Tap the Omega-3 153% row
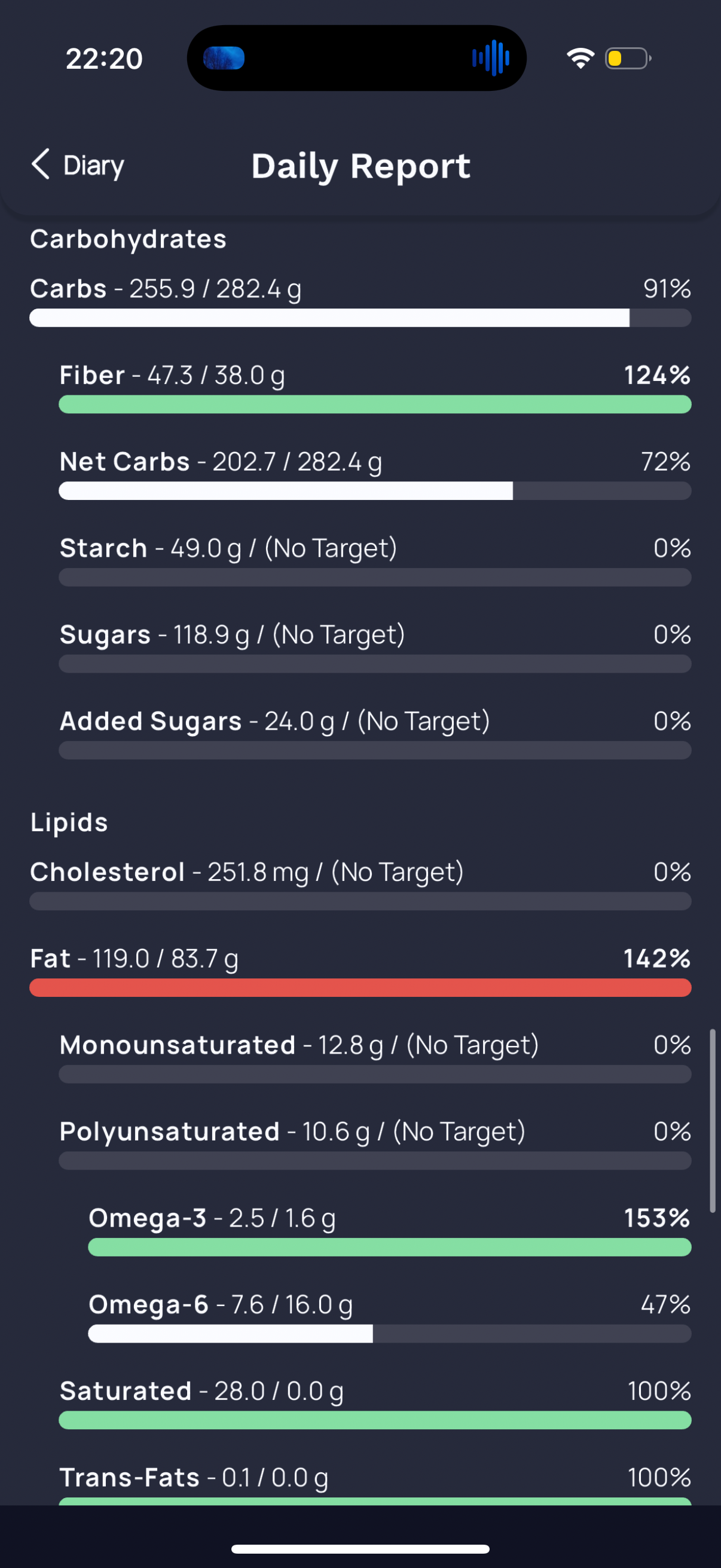 (x=389, y=1230)
